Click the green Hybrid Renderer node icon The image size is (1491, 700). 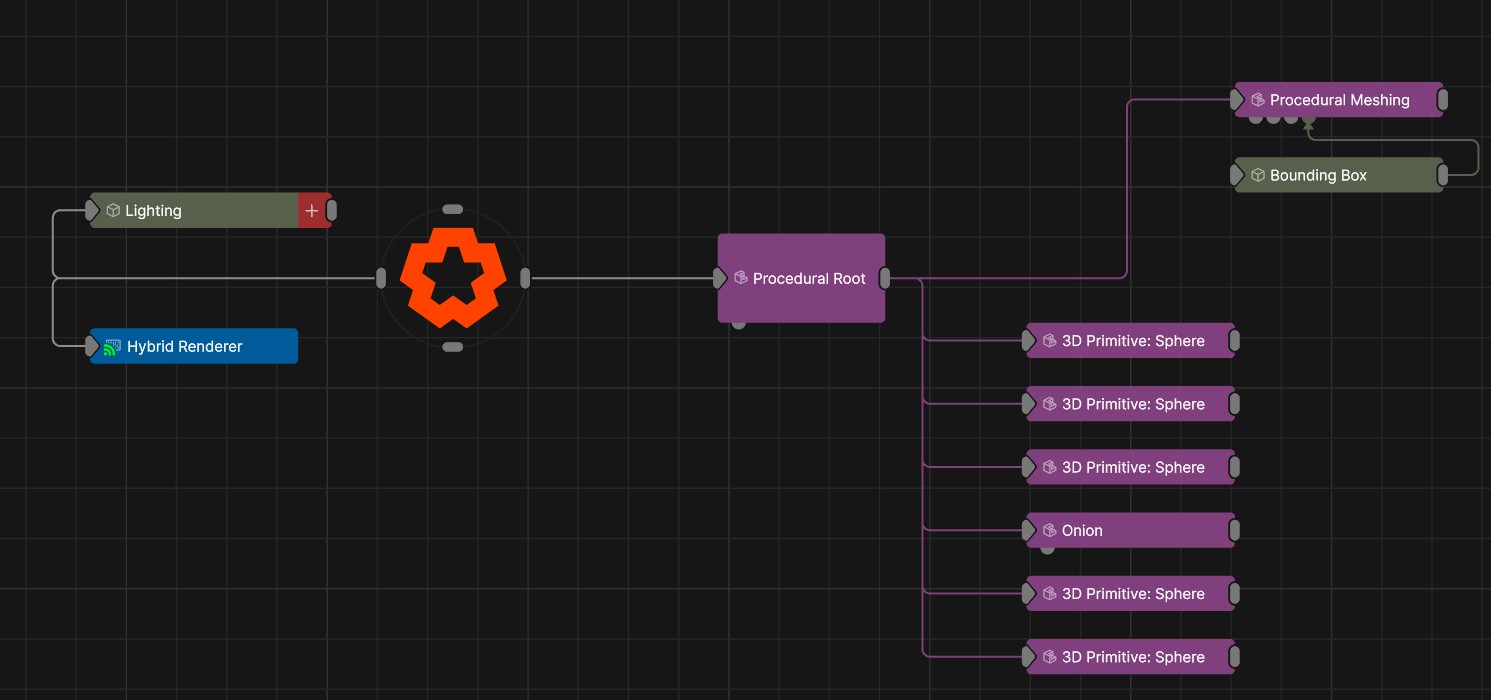pos(113,347)
